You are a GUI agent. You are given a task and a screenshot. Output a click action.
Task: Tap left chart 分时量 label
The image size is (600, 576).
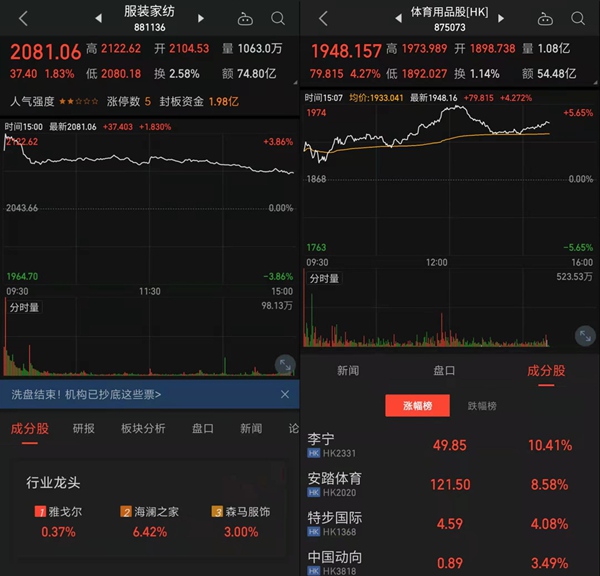coord(24,307)
